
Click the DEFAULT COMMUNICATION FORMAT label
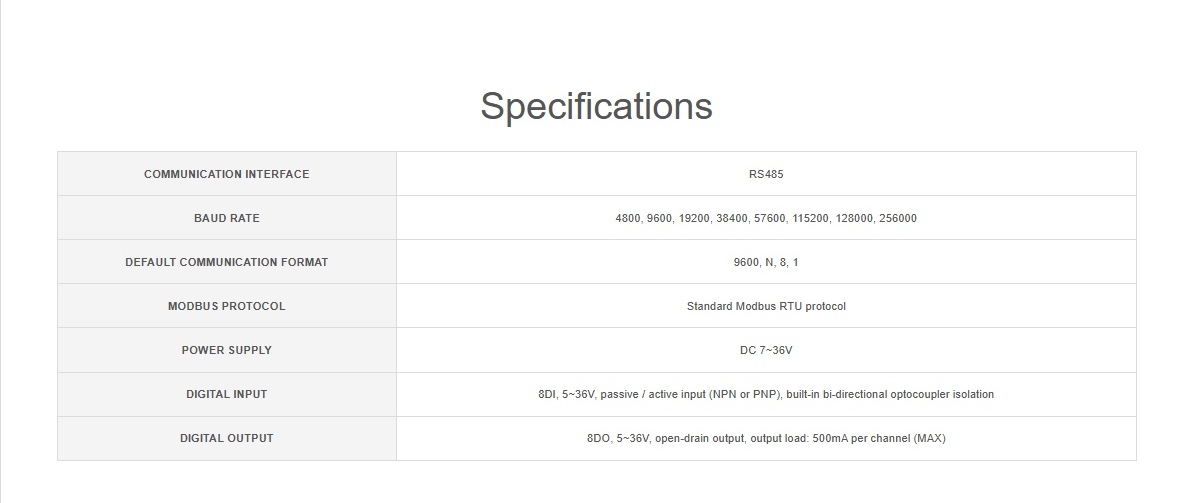(x=227, y=262)
